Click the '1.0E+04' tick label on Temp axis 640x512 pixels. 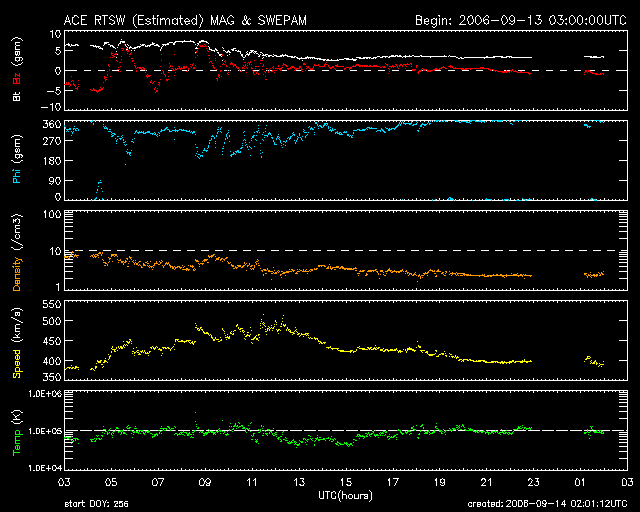click(45, 468)
